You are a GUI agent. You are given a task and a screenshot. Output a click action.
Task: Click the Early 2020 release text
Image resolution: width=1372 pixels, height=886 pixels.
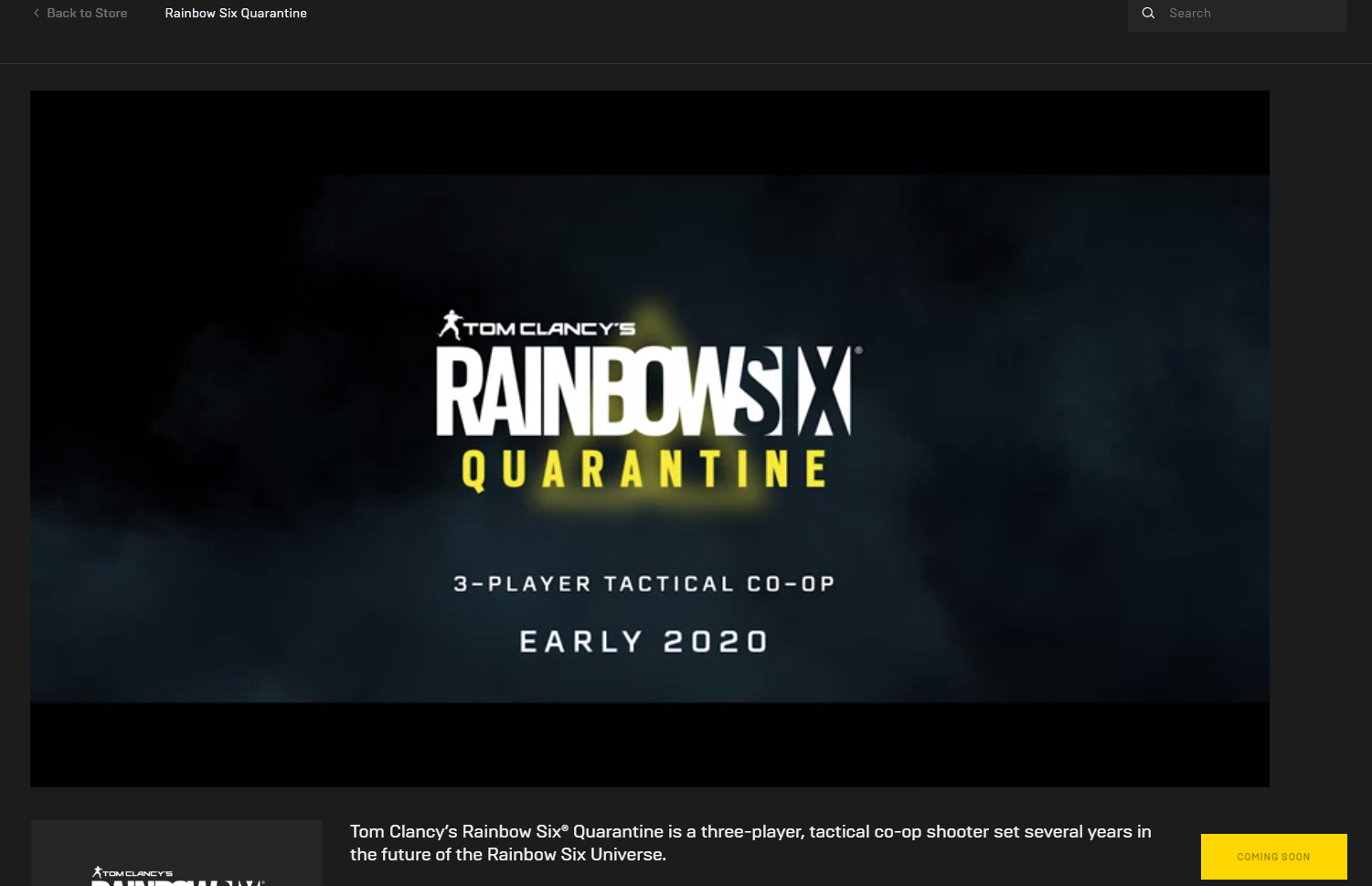pos(643,641)
